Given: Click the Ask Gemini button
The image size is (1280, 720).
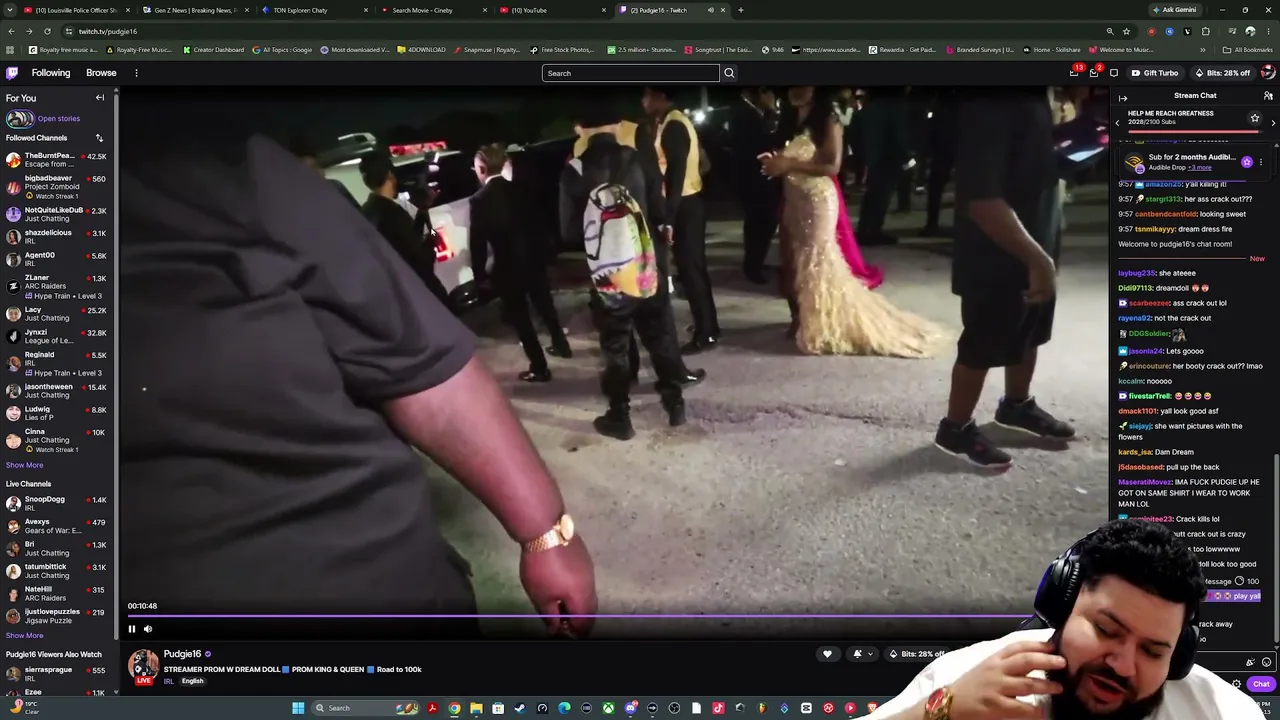Looking at the screenshot, I should click(1174, 10).
